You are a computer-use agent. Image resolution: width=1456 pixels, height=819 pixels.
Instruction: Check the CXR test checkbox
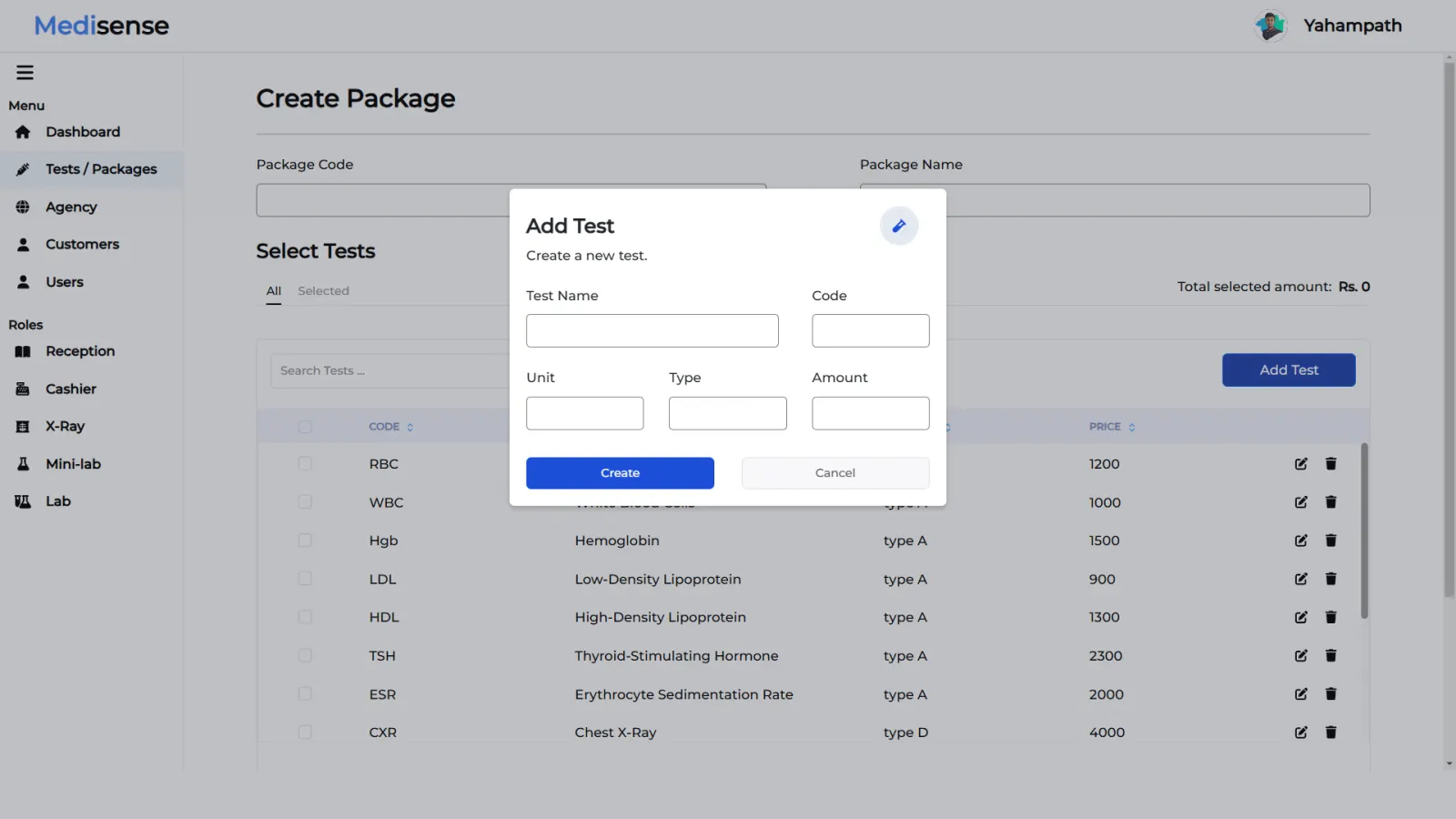click(305, 733)
